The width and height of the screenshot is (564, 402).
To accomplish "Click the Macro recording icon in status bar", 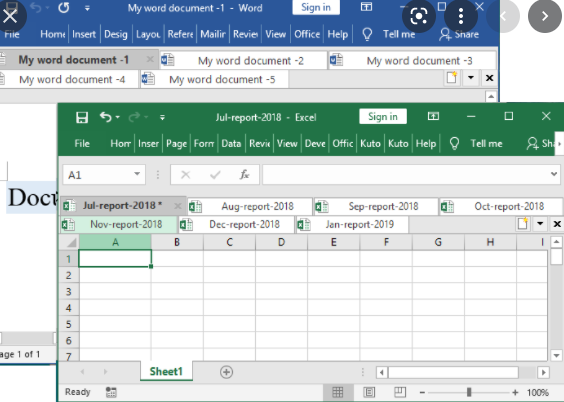I will coord(111,392).
